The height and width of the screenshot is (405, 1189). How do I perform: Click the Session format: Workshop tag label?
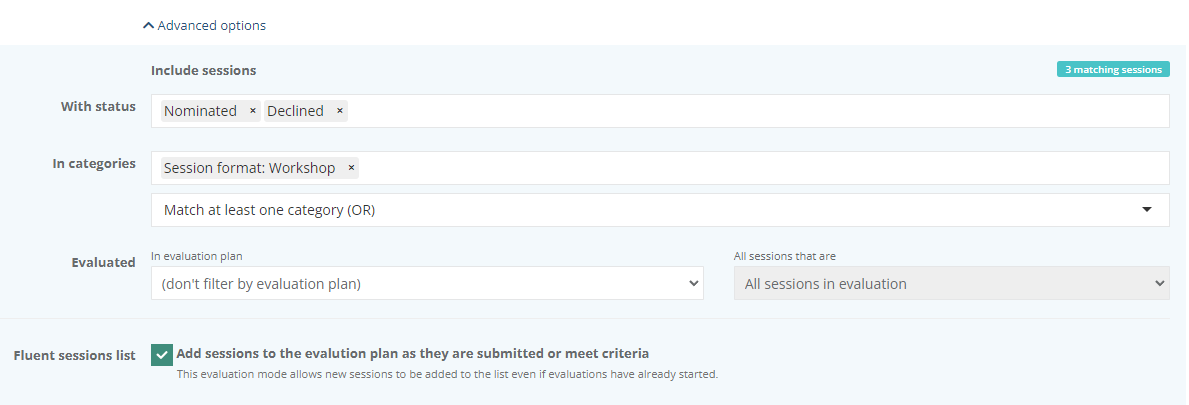pos(249,168)
